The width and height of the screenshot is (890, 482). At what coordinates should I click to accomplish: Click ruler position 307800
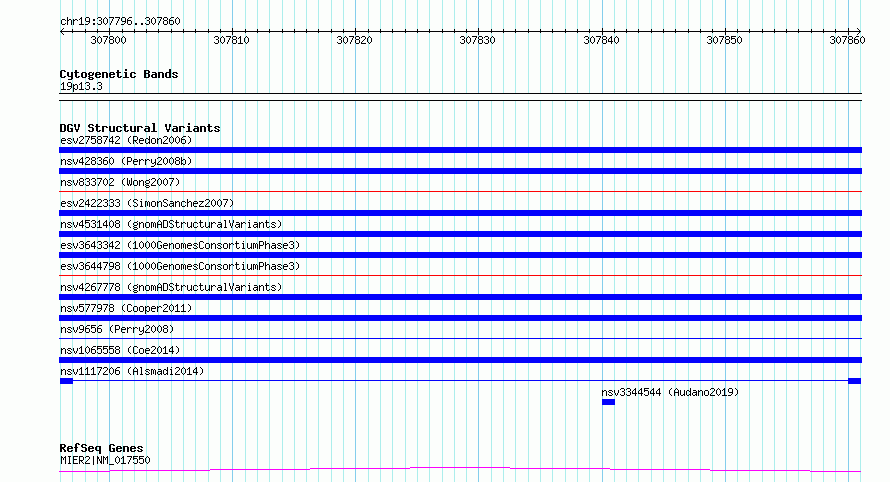tap(108, 40)
